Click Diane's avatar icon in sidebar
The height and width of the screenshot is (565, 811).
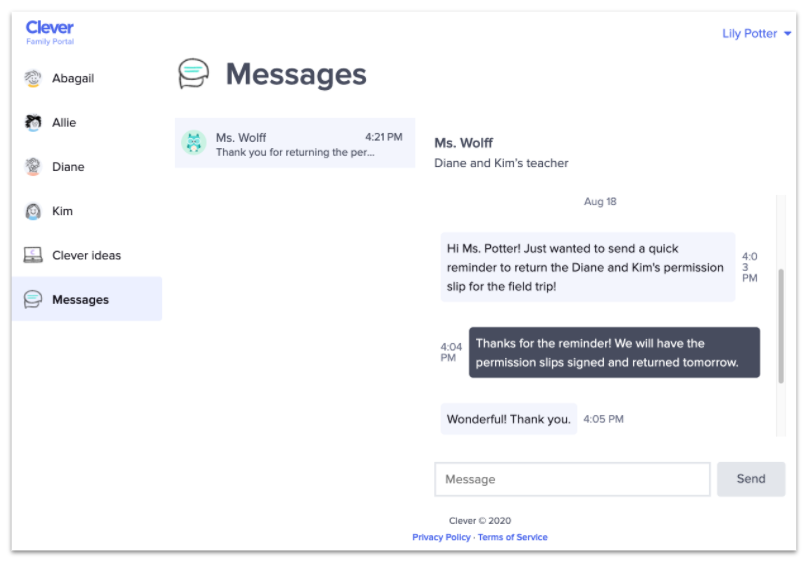coord(33,167)
